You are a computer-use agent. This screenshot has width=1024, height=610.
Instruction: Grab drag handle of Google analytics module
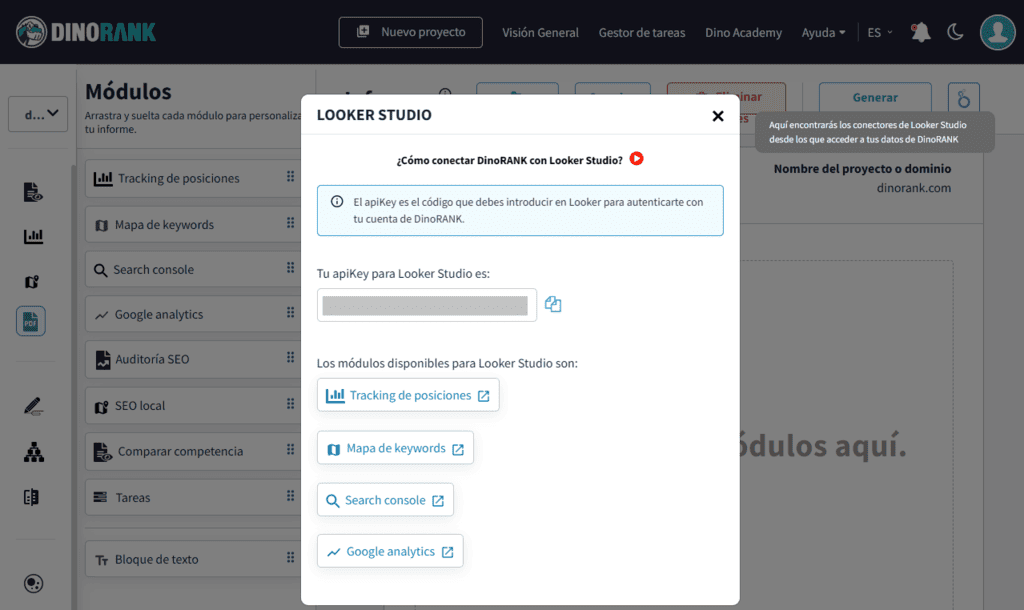[291, 313]
